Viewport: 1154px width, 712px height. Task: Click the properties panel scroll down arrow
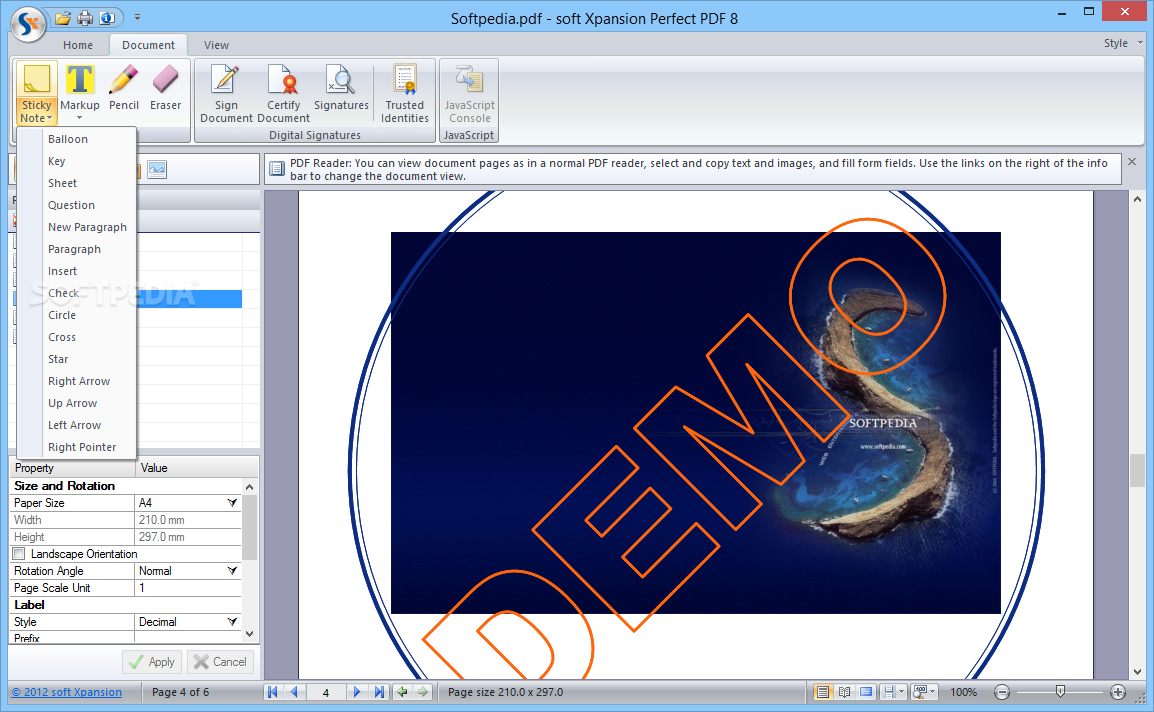[x=249, y=634]
